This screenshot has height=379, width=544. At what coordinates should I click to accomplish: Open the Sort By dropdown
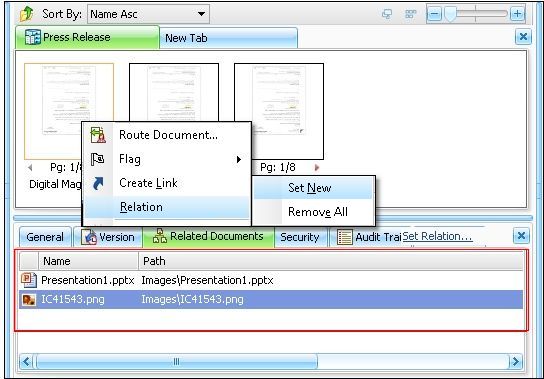tap(148, 14)
